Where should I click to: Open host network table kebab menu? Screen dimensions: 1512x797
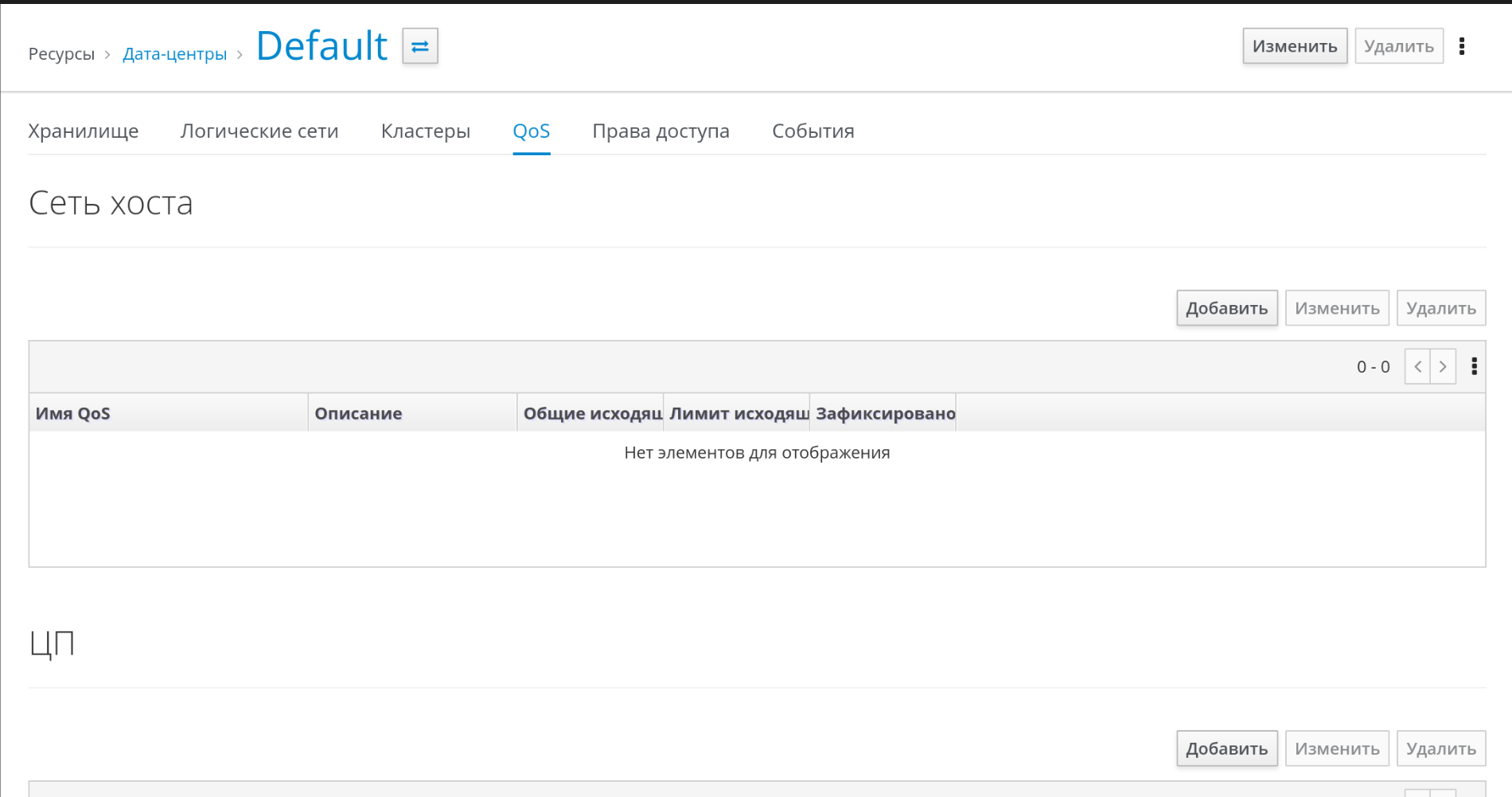pyautogui.click(x=1474, y=366)
